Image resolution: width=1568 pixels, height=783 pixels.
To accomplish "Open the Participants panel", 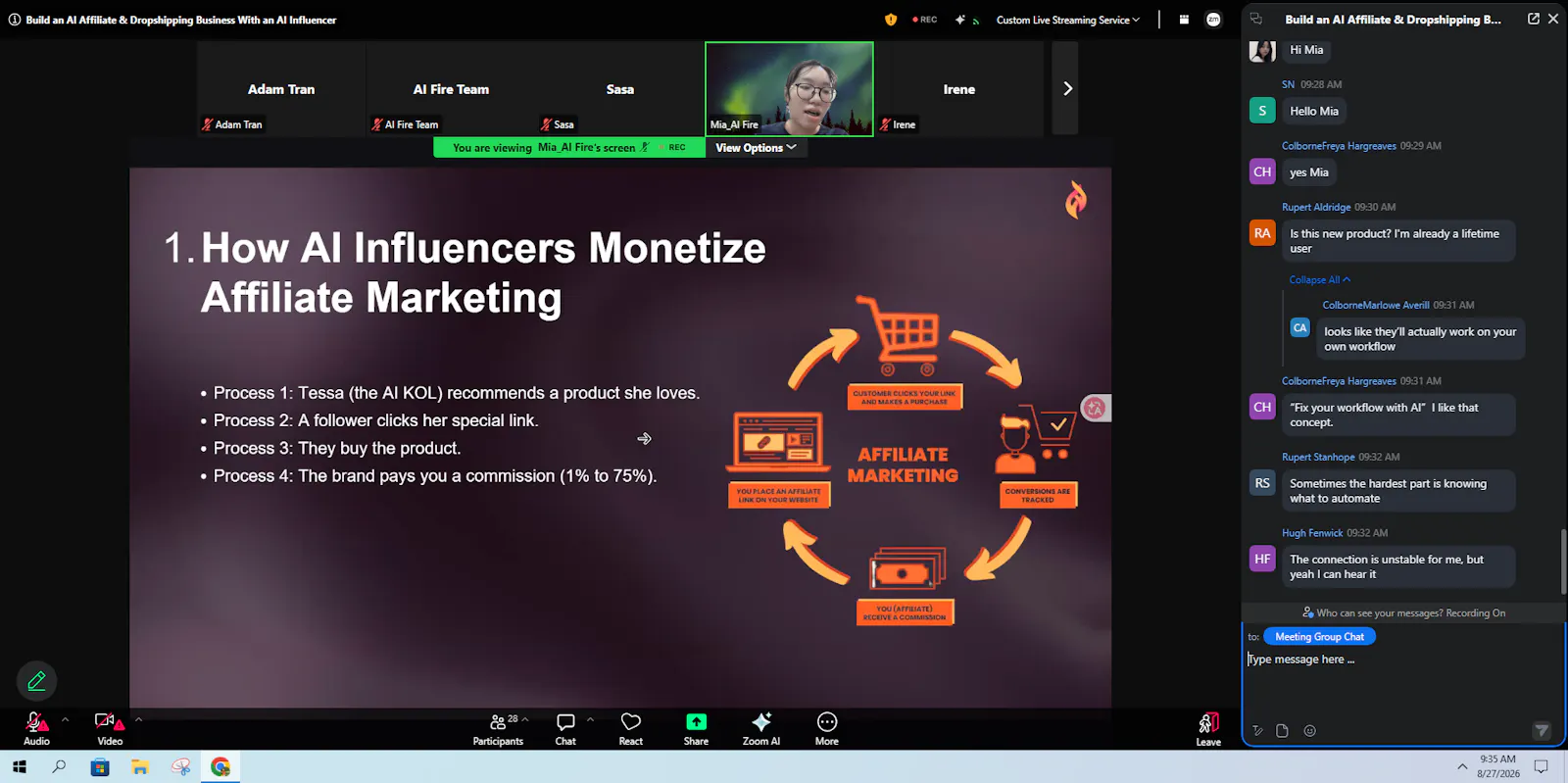I will pos(498,728).
